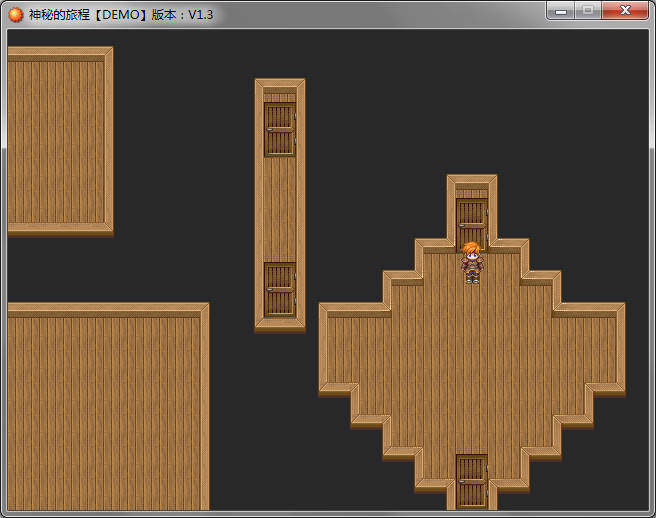This screenshot has width=656, height=518.
Task: Click the center of the diamond-shaped room
Action: click(x=472, y=350)
